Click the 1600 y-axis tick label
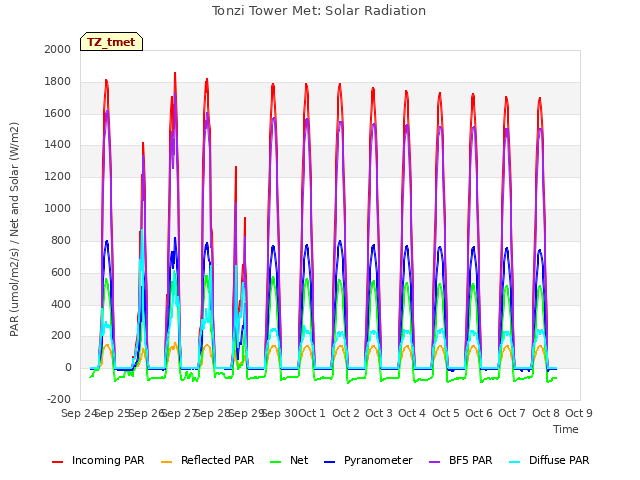This screenshot has height=480, width=640. tap(58, 113)
